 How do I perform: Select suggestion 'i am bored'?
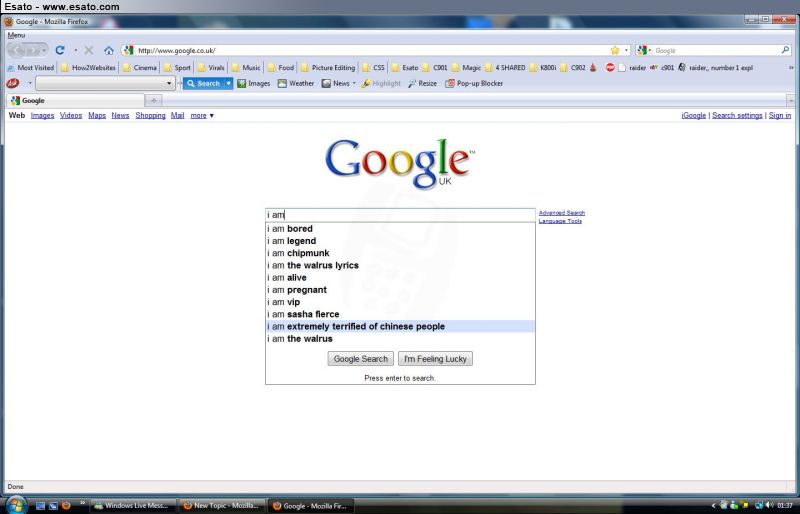[x=401, y=229]
